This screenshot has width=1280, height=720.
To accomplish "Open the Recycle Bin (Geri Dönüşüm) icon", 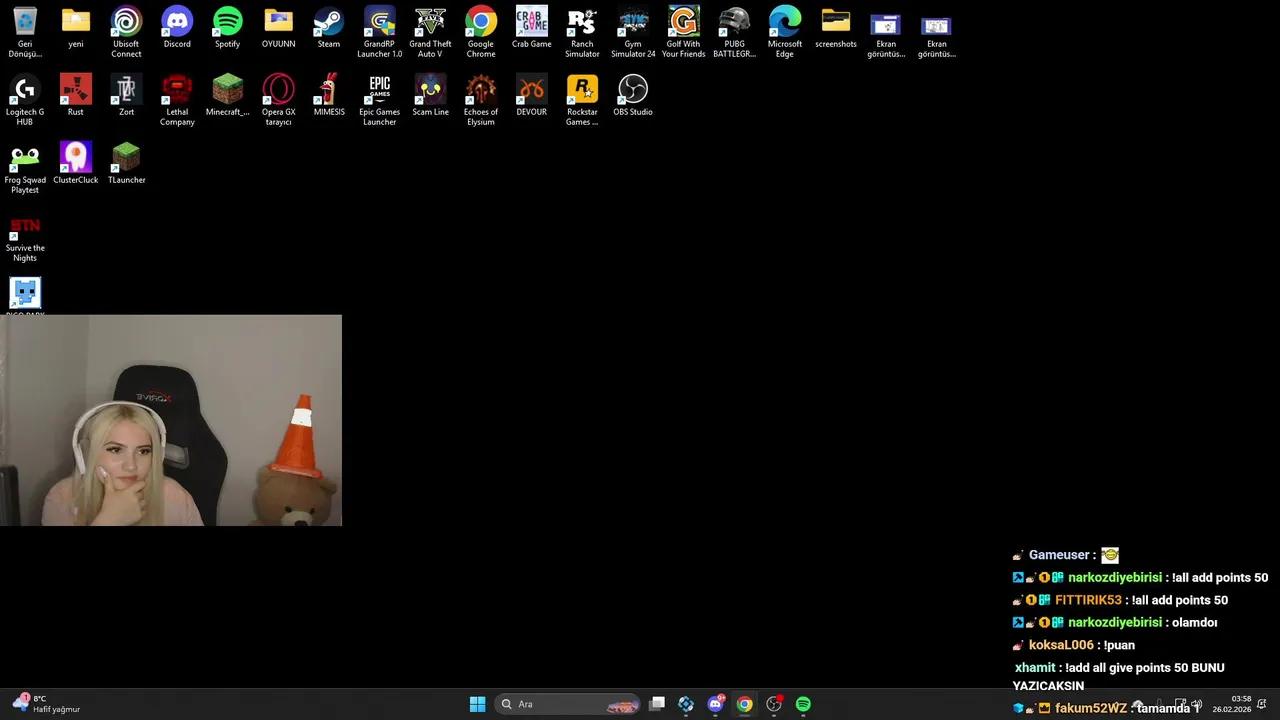I will pyautogui.click(x=25, y=32).
